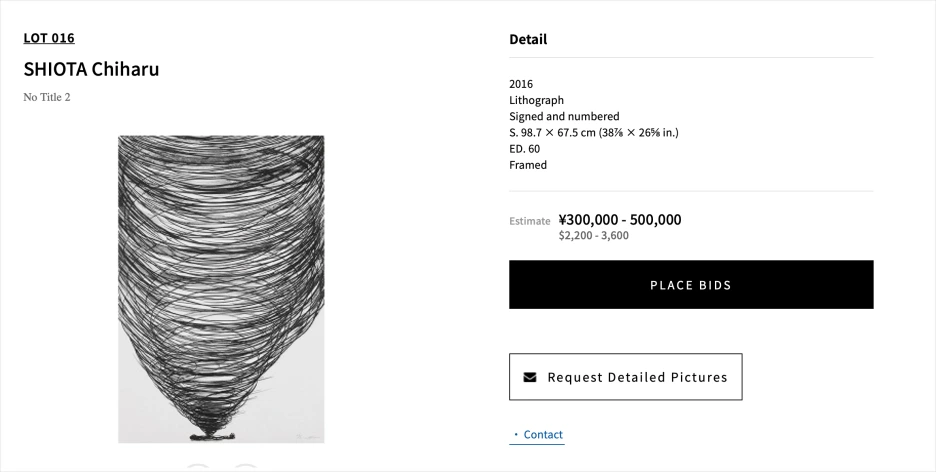Image resolution: width=936 pixels, height=472 pixels.
Task: Click the artwork title No Title 2
Action: pos(47,97)
